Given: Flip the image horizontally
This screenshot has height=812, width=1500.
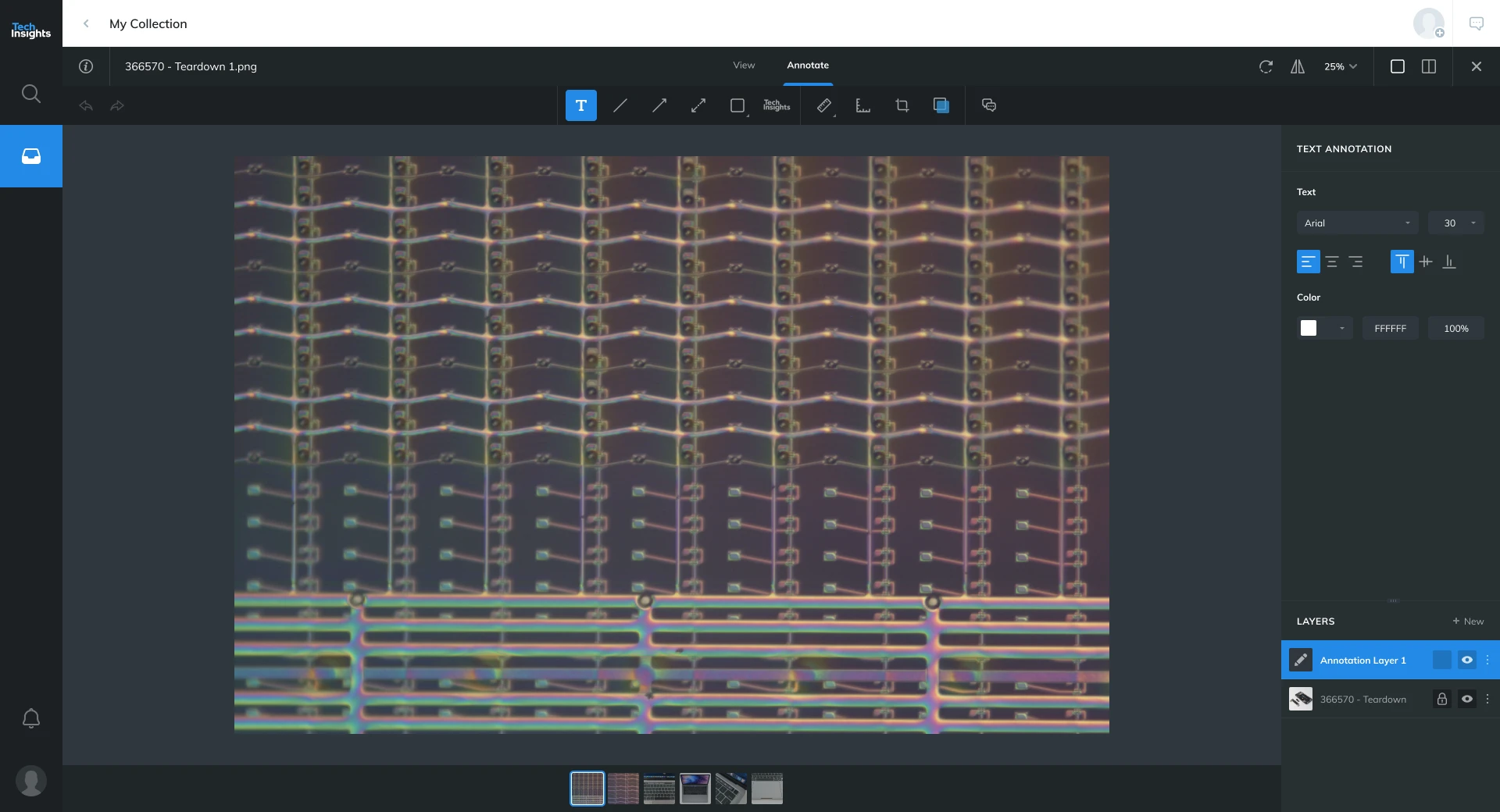Looking at the screenshot, I should (1297, 66).
